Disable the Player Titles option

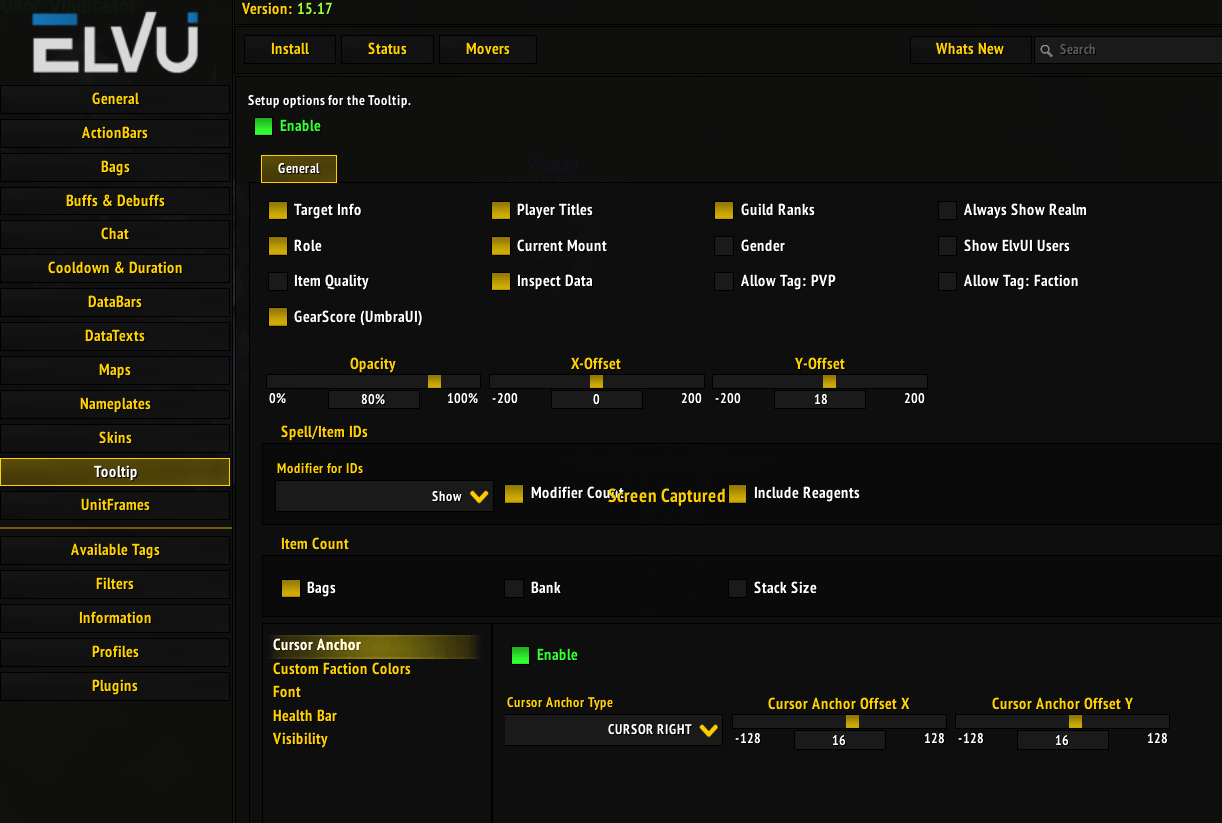point(501,211)
